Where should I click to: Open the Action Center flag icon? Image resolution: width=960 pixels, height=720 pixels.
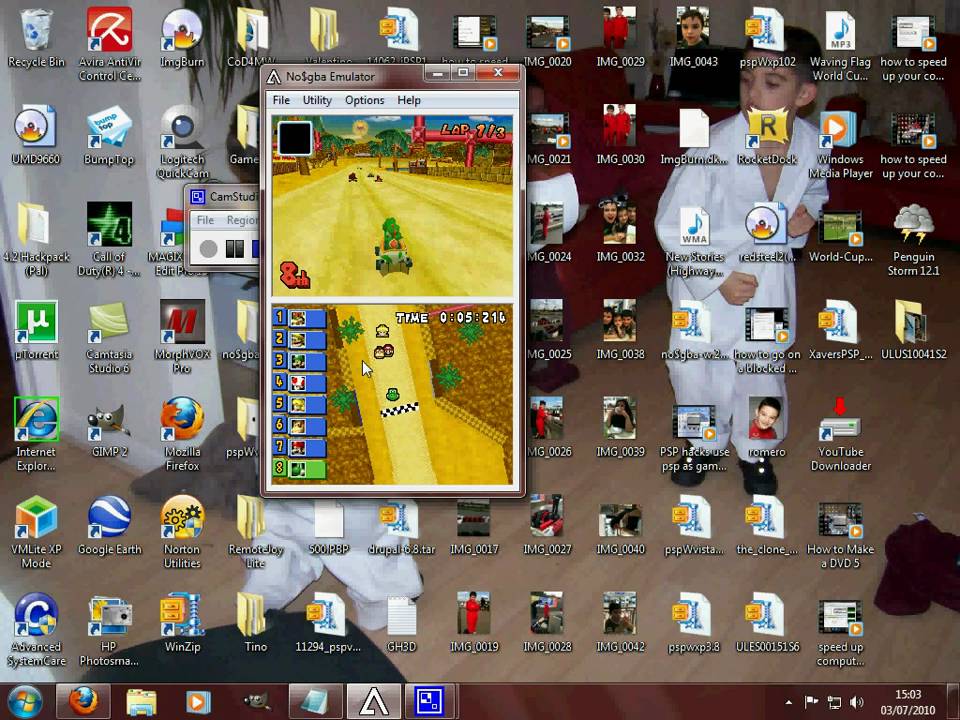tap(811, 702)
